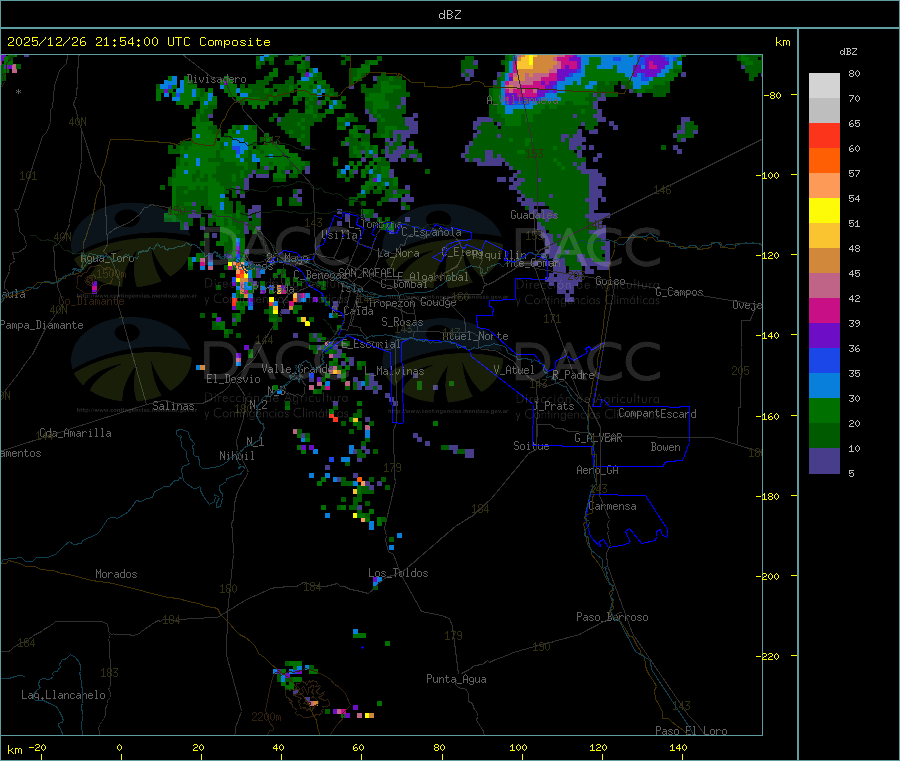Click the G_Campos location label
Screen dimensions: 900x761
tap(679, 292)
